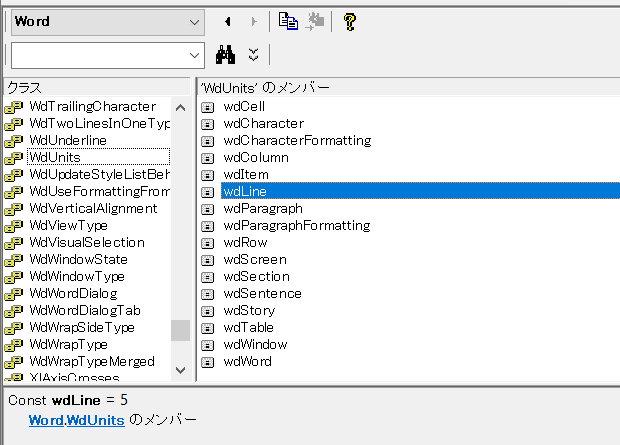
Task: Click the binoculars Search icon
Action: tap(225, 54)
